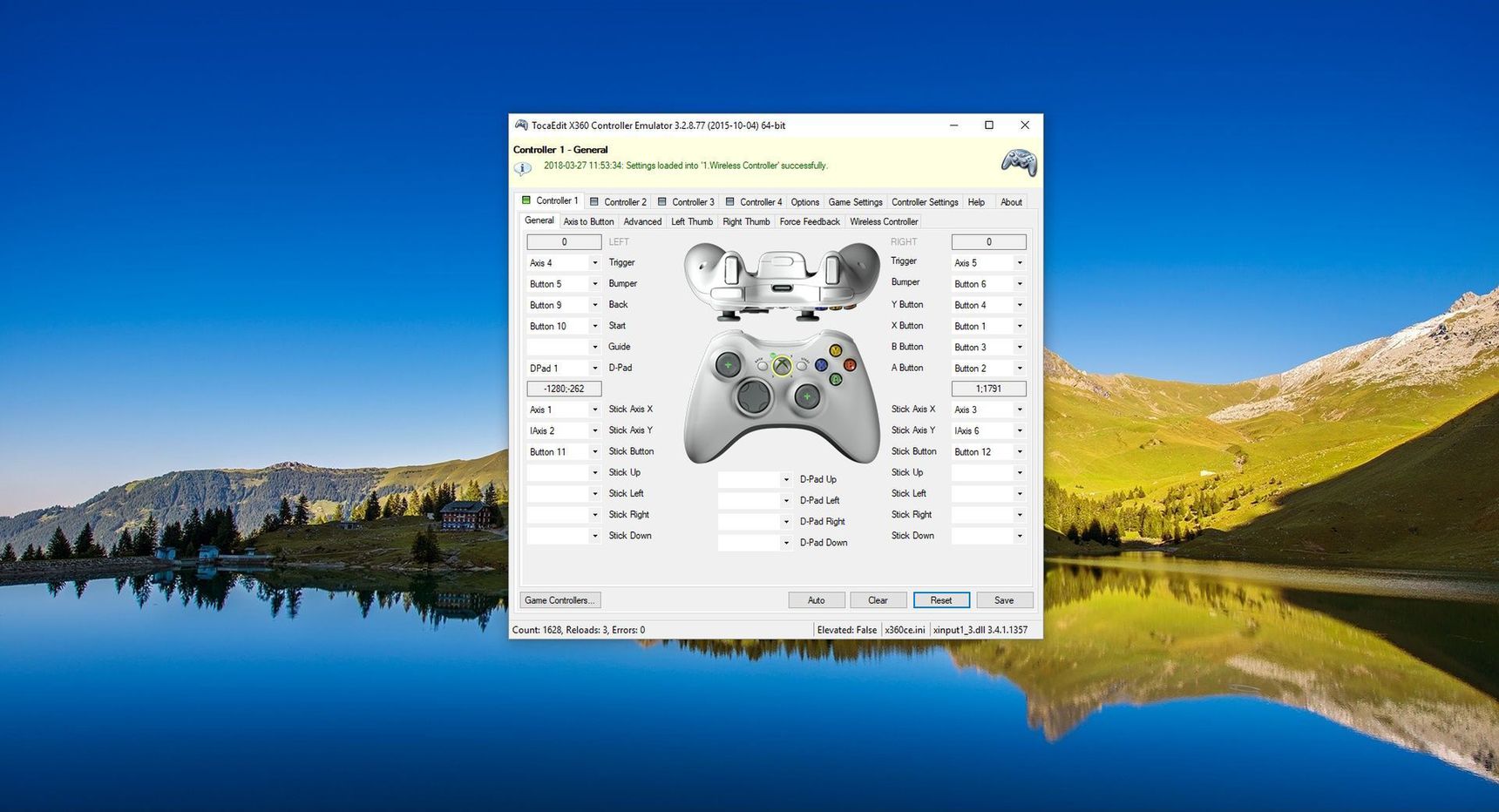Click the red B button on controller image
This screenshot has height=812, width=1499.
click(849, 364)
